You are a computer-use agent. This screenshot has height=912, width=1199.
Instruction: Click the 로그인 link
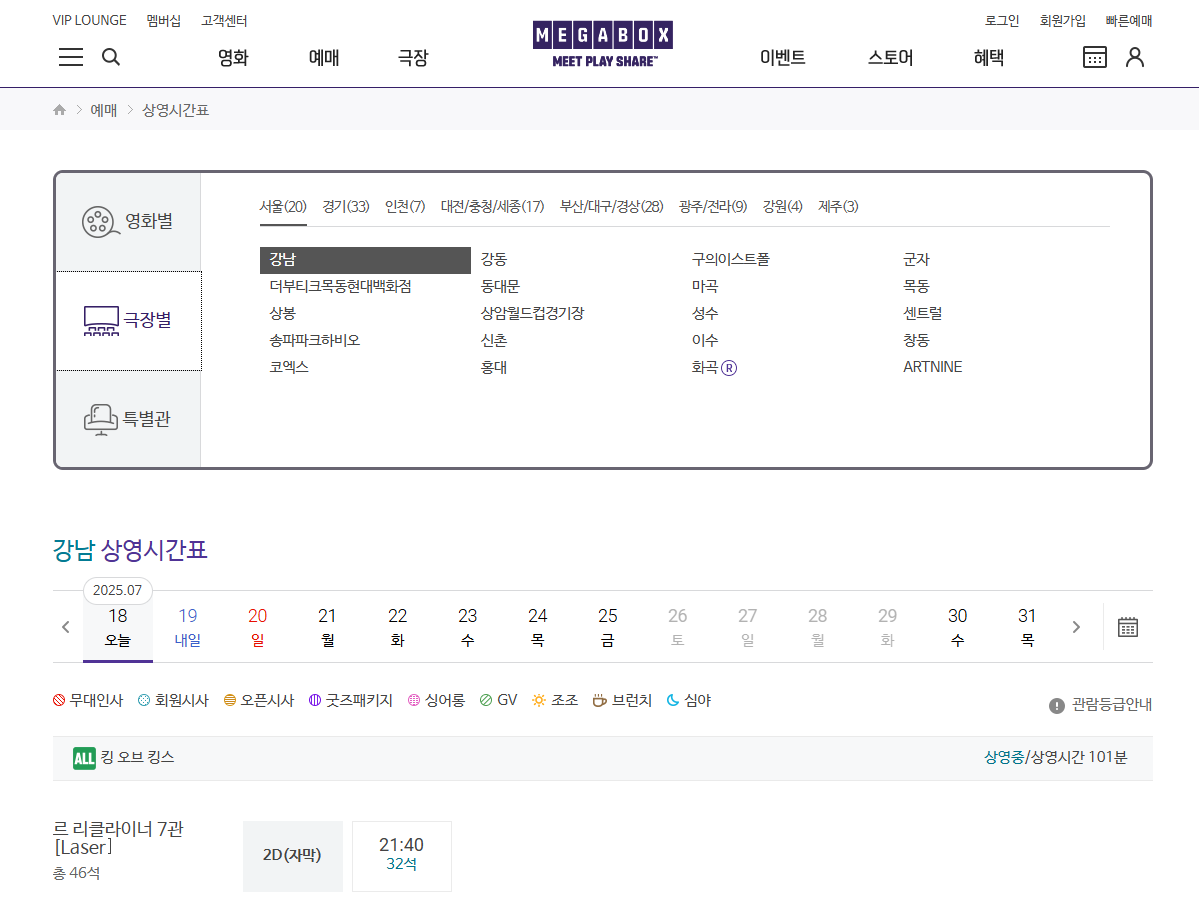1002,21
